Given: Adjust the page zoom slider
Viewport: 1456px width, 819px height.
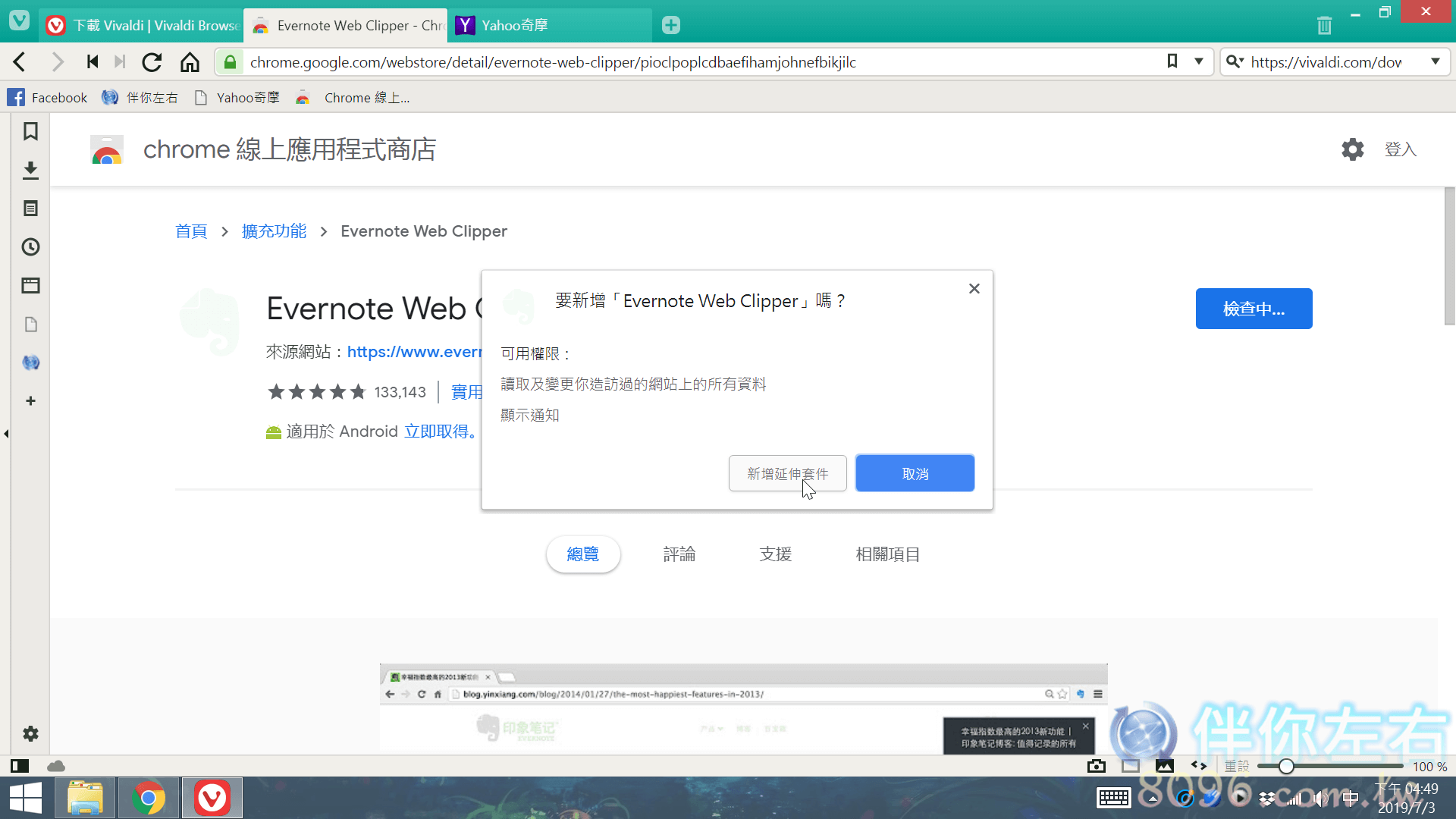Looking at the screenshot, I should coord(1331,766).
